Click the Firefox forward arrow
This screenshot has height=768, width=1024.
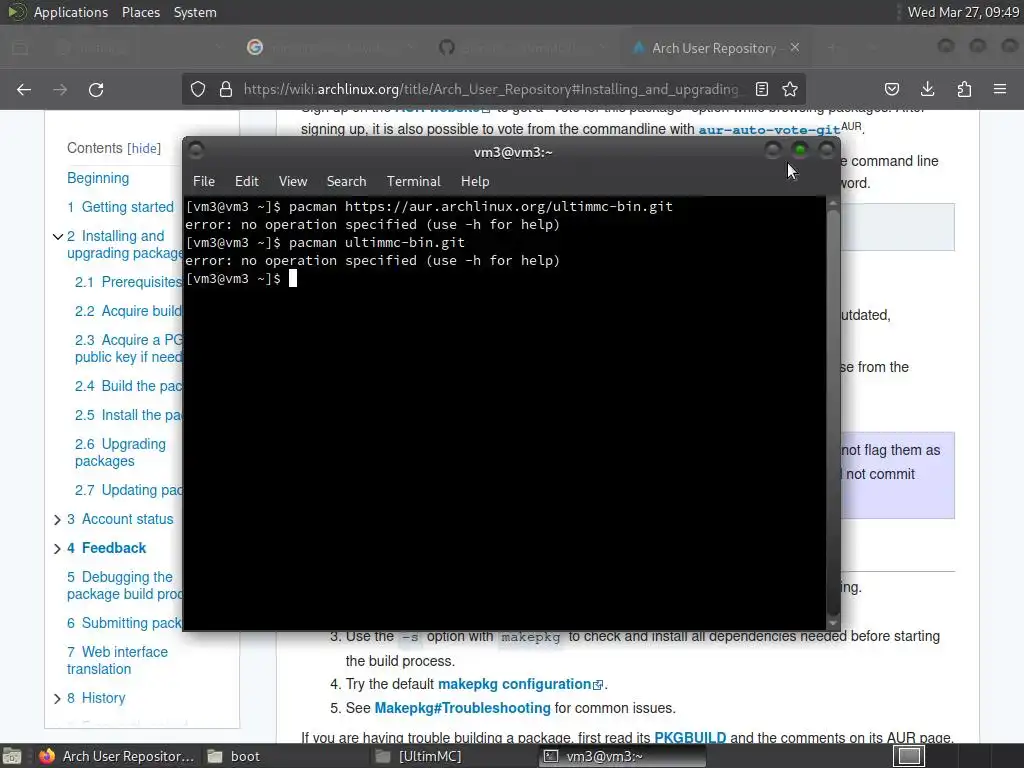[x=60, y=89]
